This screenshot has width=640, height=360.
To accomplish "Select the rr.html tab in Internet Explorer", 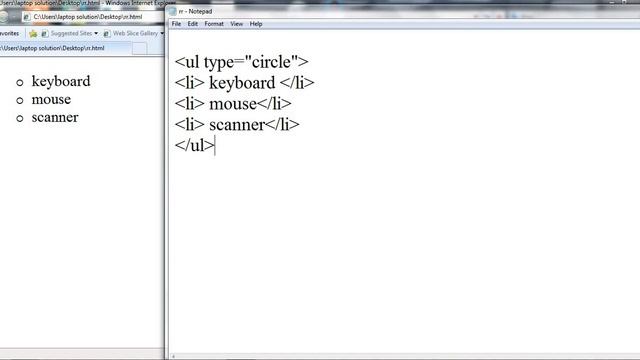I will tap(65, 48).
